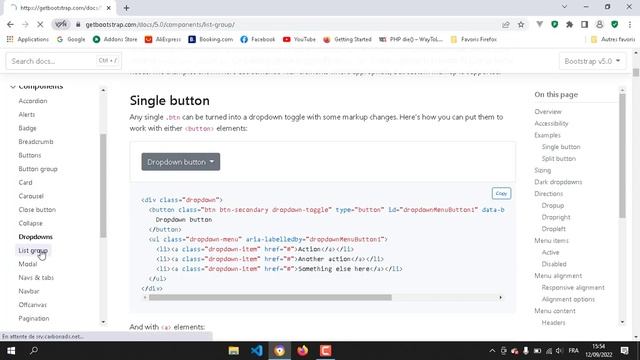Viewport: 640px width, 360px height.
Task: Open Close button in the sidebar
Action: point(37,209)
